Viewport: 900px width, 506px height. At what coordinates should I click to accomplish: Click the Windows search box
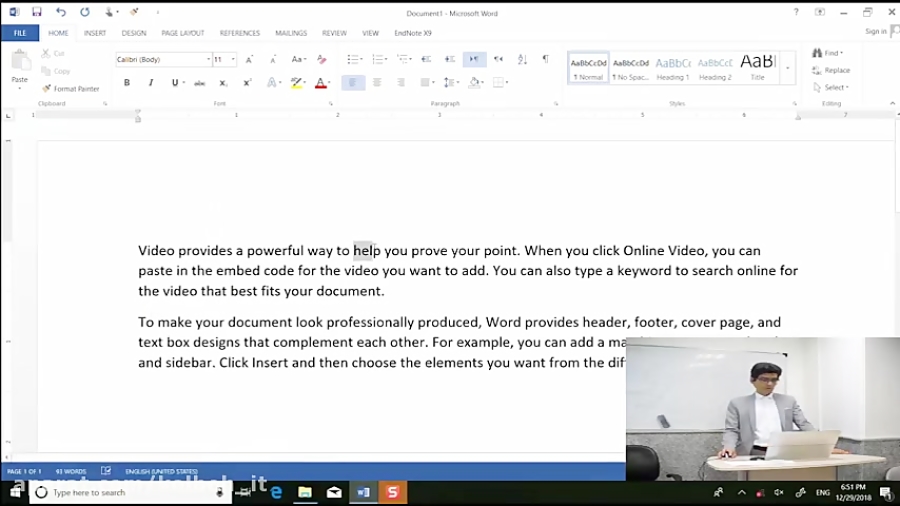tap(131, 492)
